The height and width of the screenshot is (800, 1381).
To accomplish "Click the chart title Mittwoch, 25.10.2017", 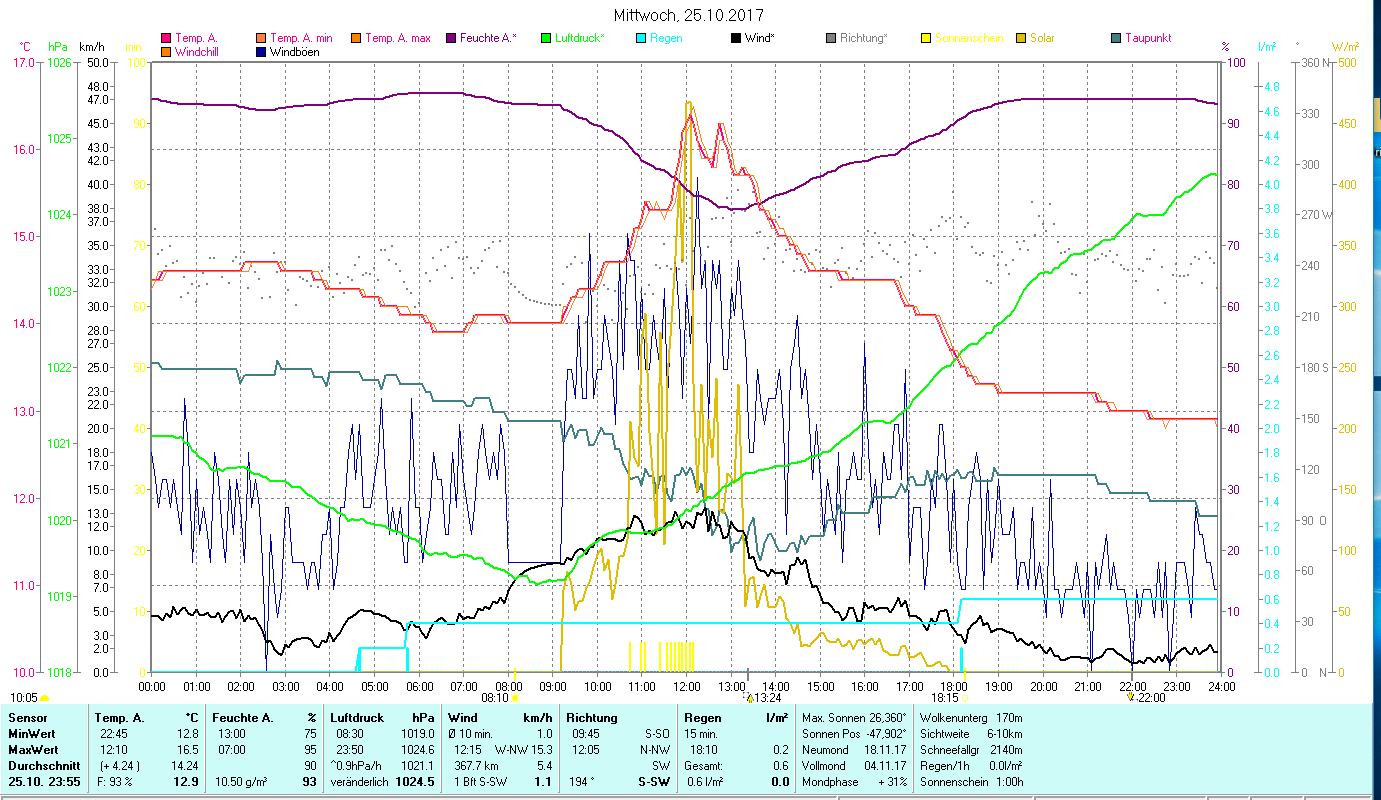I will pyautogui.click(x=690, y=16).
